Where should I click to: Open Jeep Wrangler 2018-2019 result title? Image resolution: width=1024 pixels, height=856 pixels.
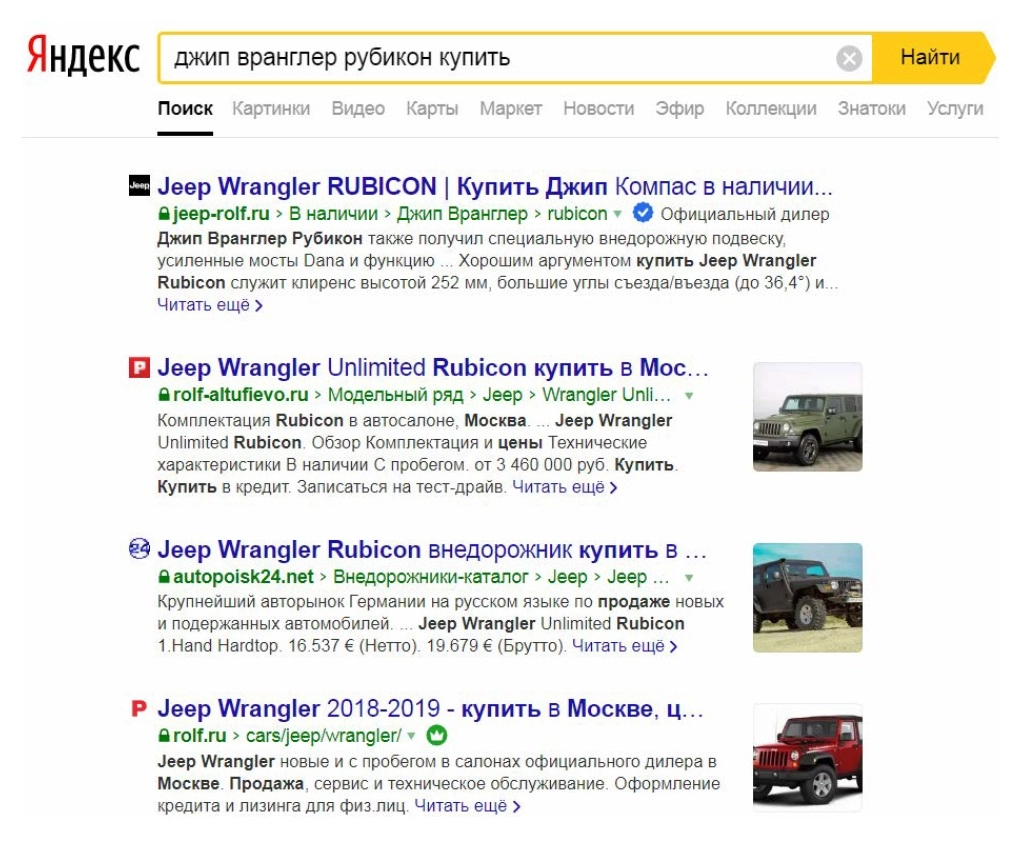[430, 708]
